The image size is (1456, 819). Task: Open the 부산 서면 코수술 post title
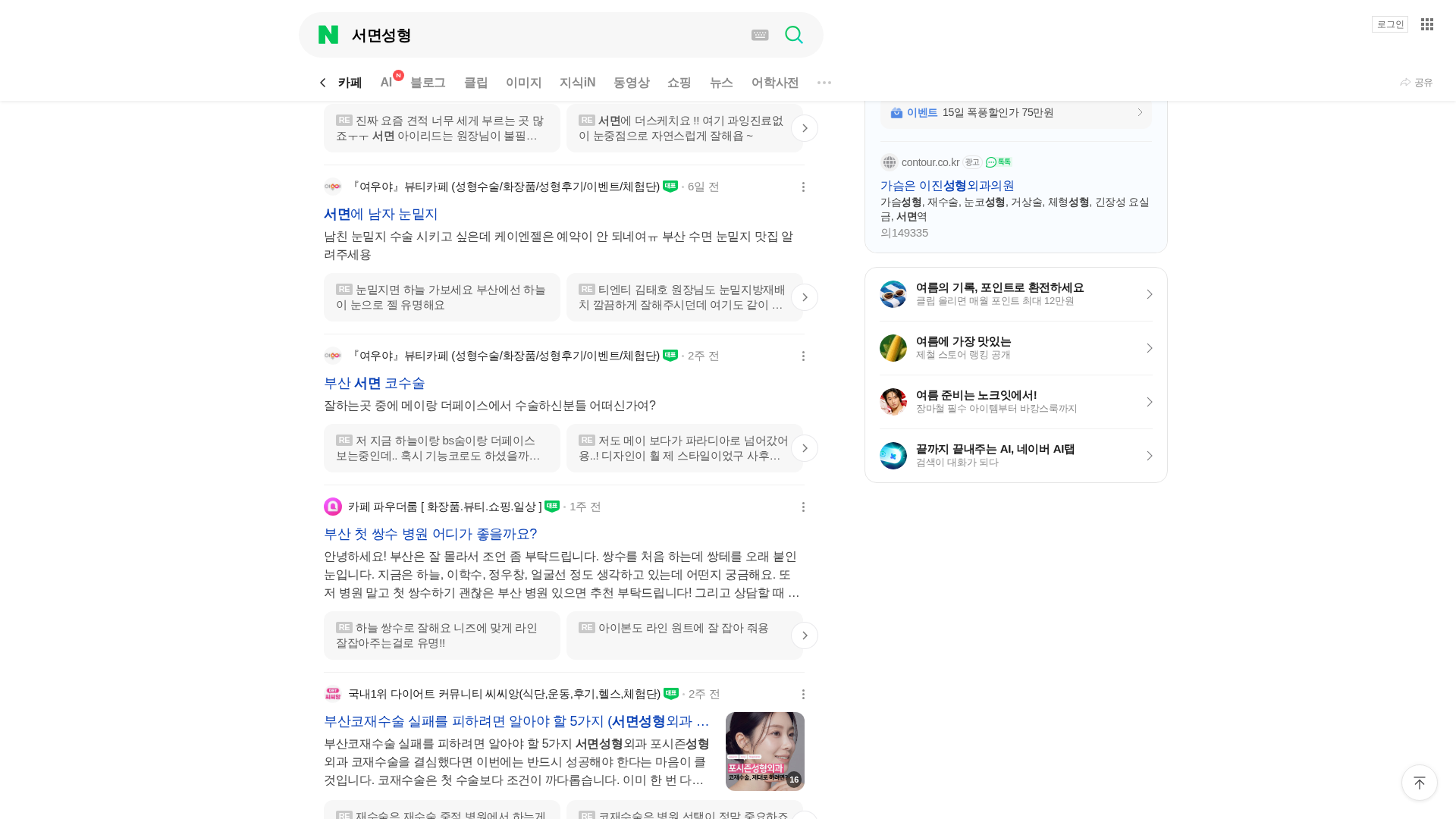[375, 384]
